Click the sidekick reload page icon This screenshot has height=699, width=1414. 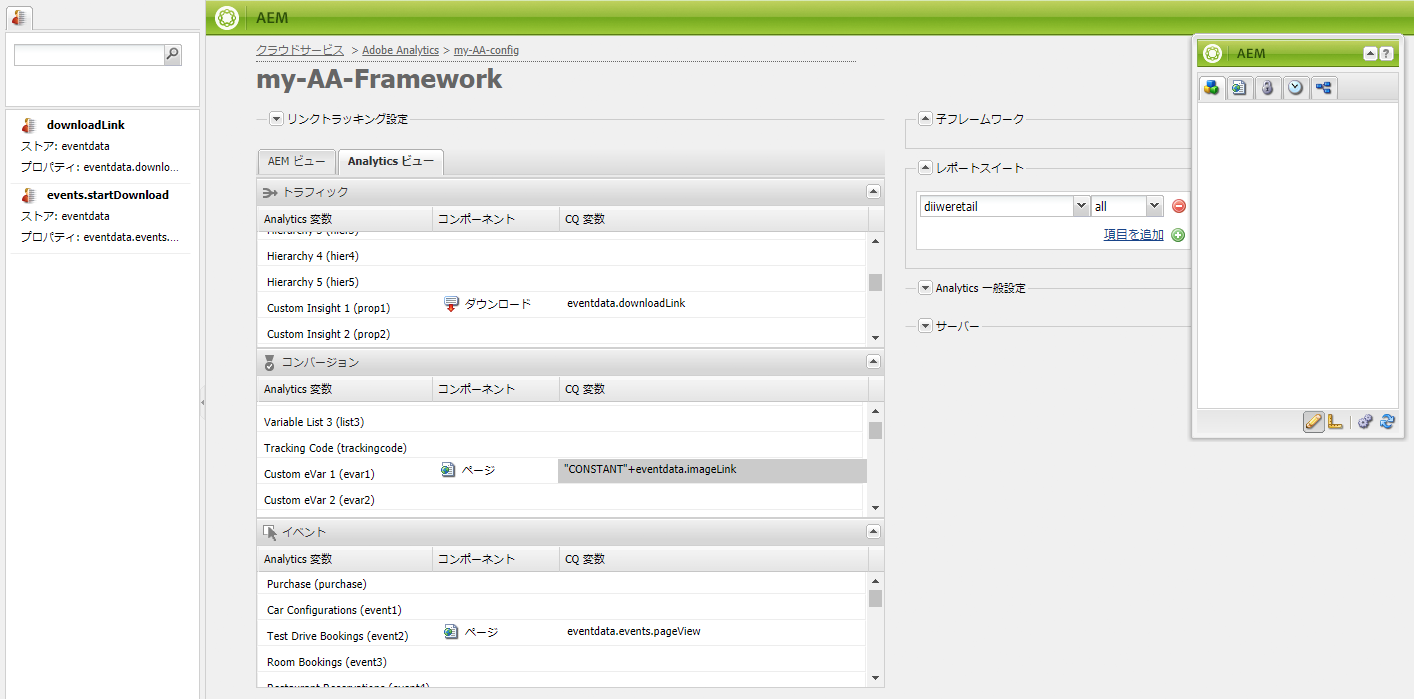[x=1387, y=422]
